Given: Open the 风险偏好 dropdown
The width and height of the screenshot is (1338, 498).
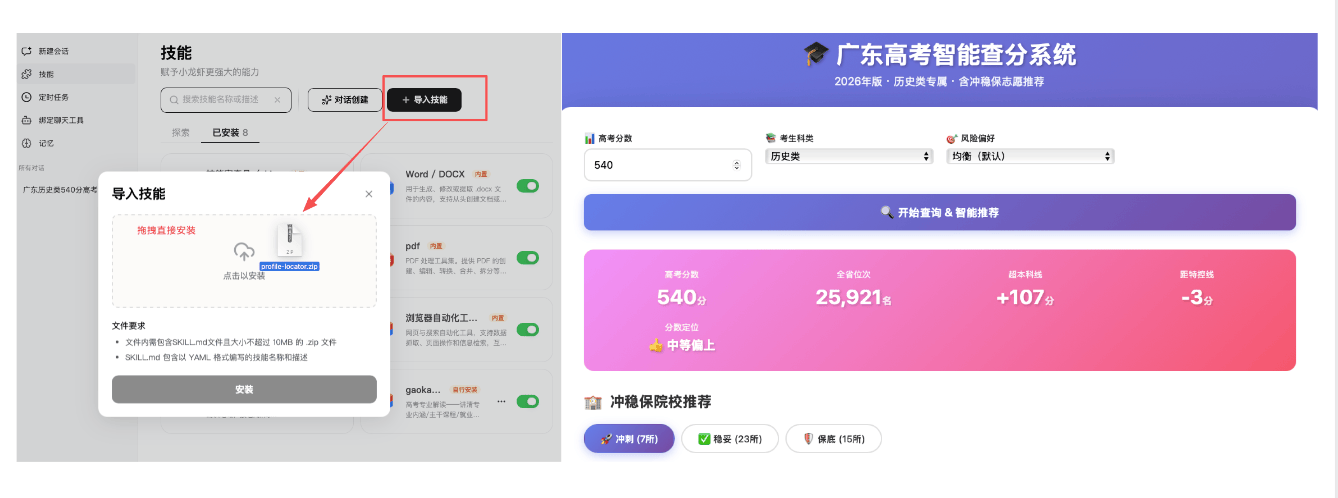Looking at the screenshot, I should click(1029, 156).
